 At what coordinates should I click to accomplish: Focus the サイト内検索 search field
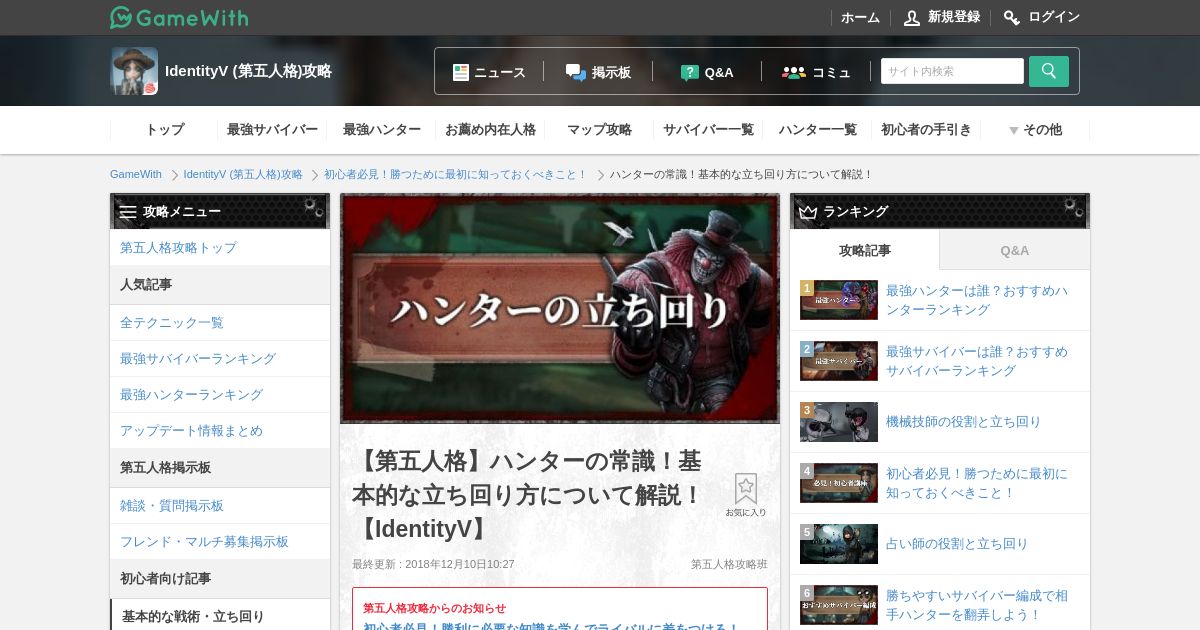(952, 71)
